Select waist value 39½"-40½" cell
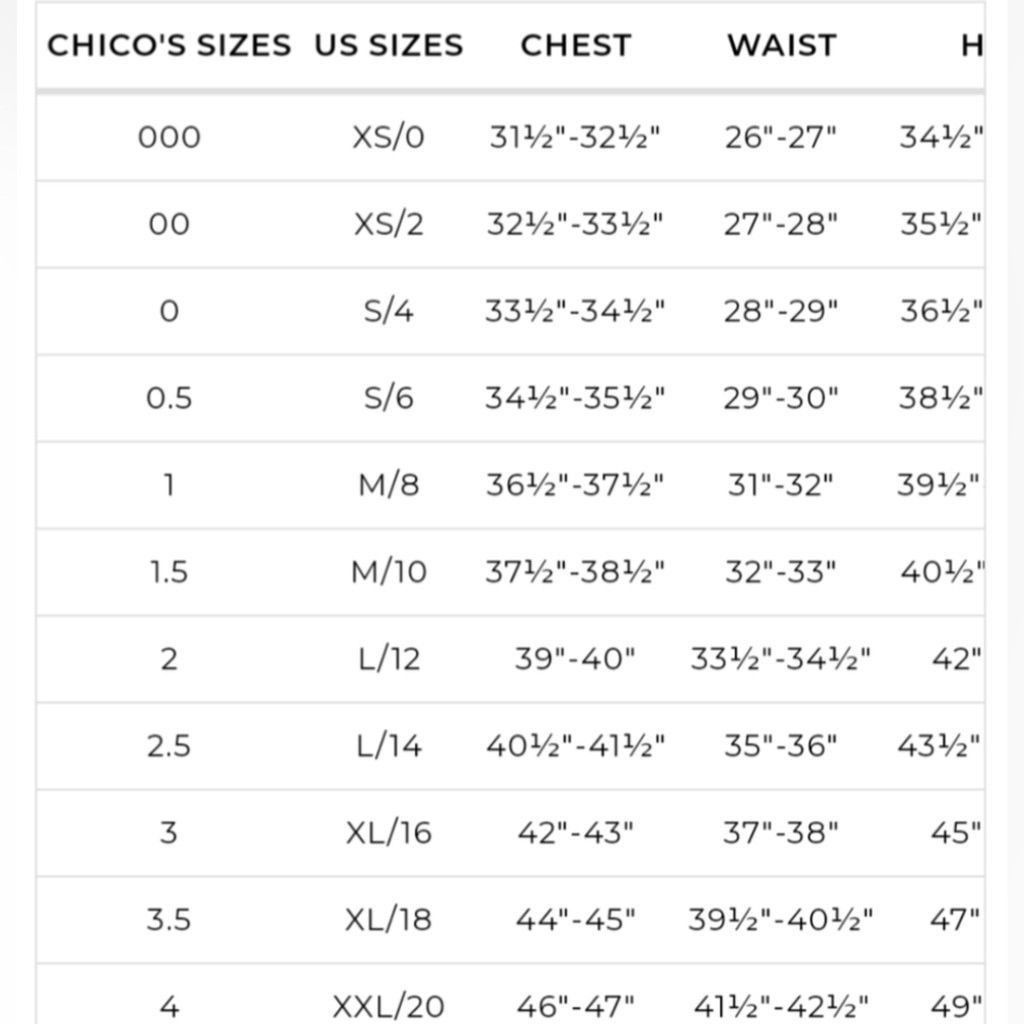The image size is (1024, 1024). (x=780, y=920)
